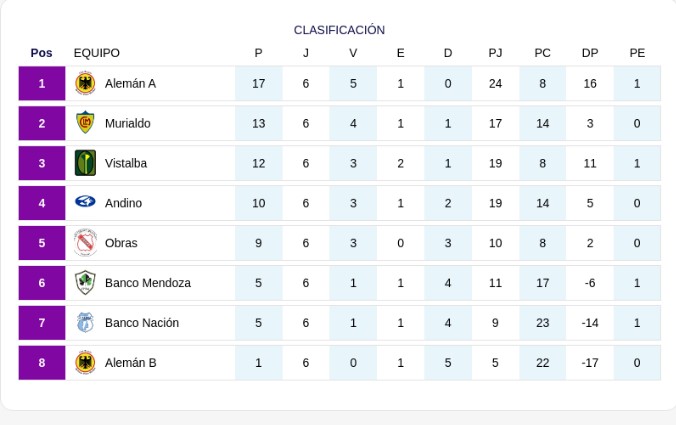676x425 pixels.
Task: Click the CLASIFICACIÓN heading
Action: point(339,30)
